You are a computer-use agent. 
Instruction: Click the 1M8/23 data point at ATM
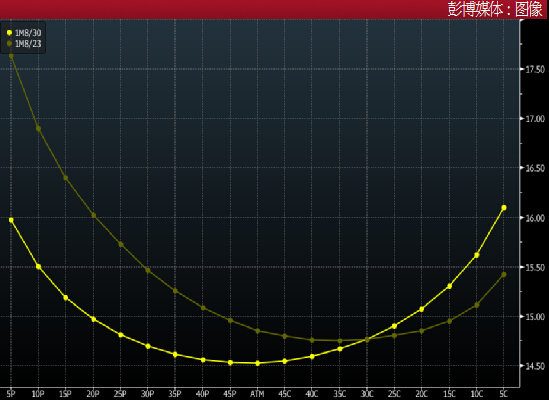(258, 331)
